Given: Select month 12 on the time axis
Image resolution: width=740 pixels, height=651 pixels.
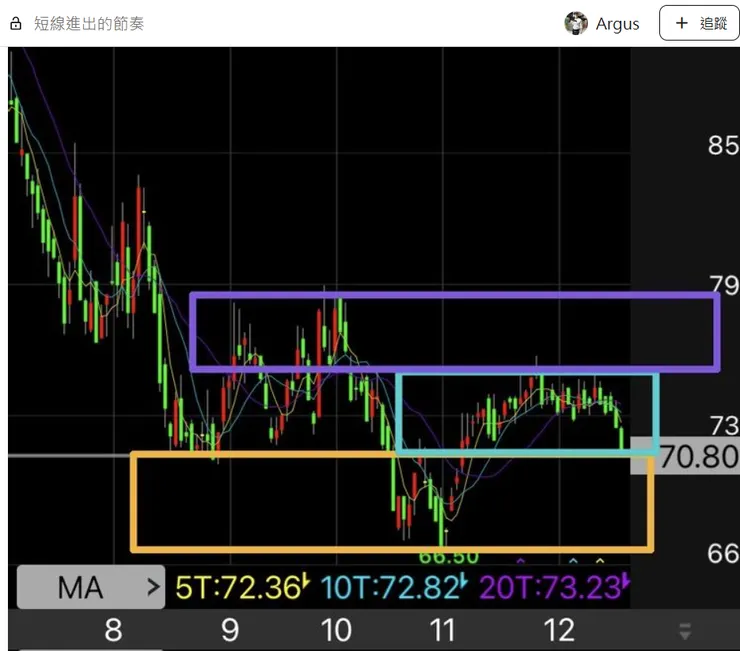Looking at the screenshot, I should [x=559, y=630].
